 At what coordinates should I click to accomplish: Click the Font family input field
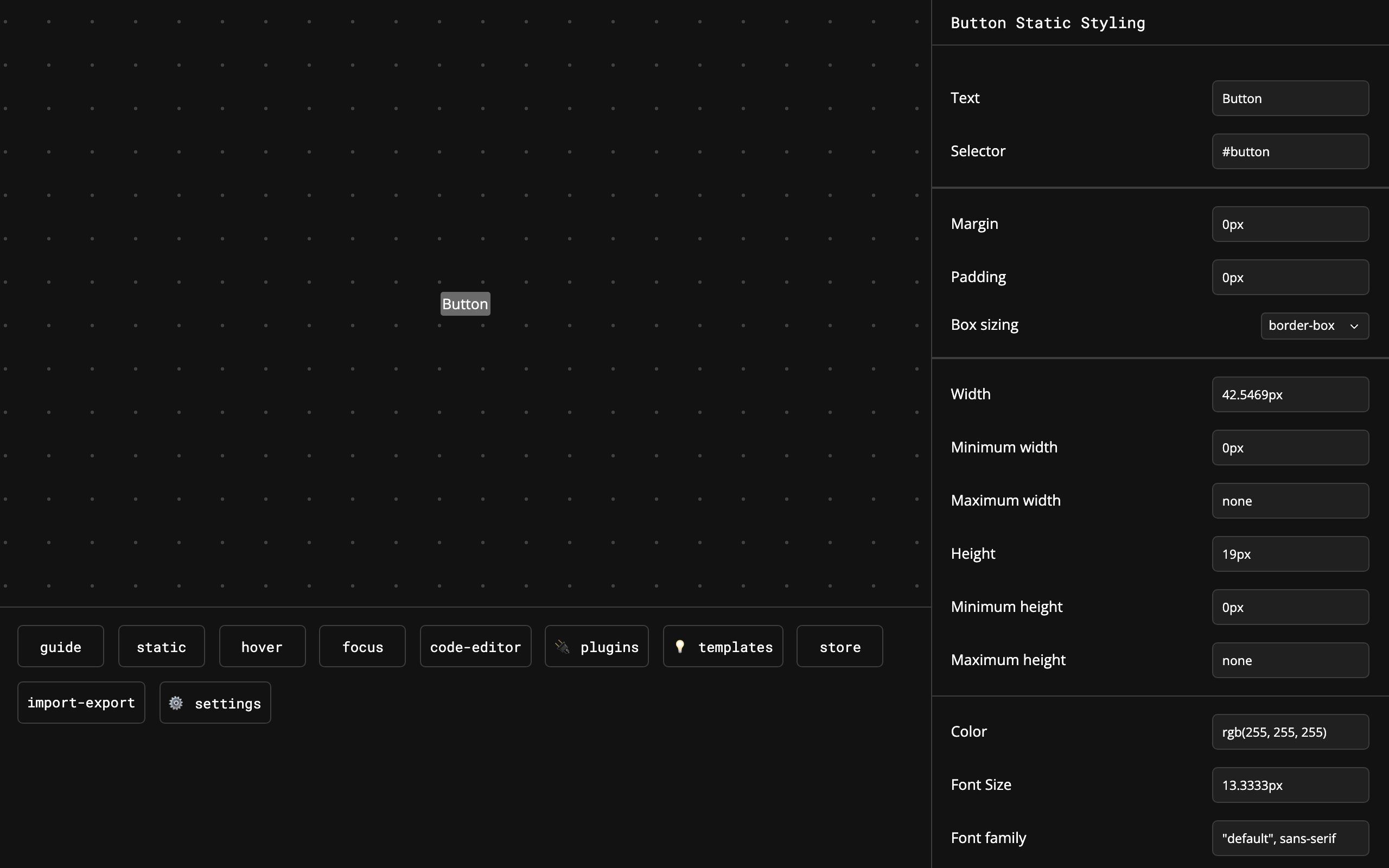coord(1290,838)
